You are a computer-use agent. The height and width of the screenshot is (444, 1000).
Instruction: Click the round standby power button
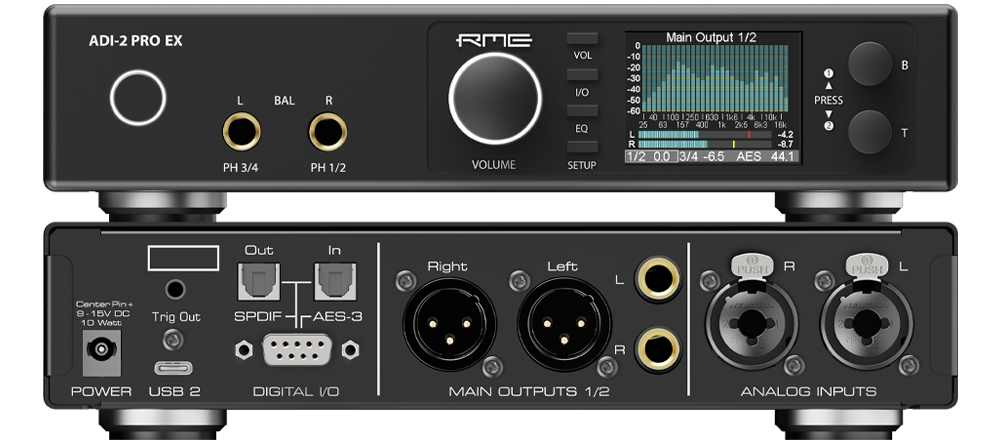click(x=138, y=98)
